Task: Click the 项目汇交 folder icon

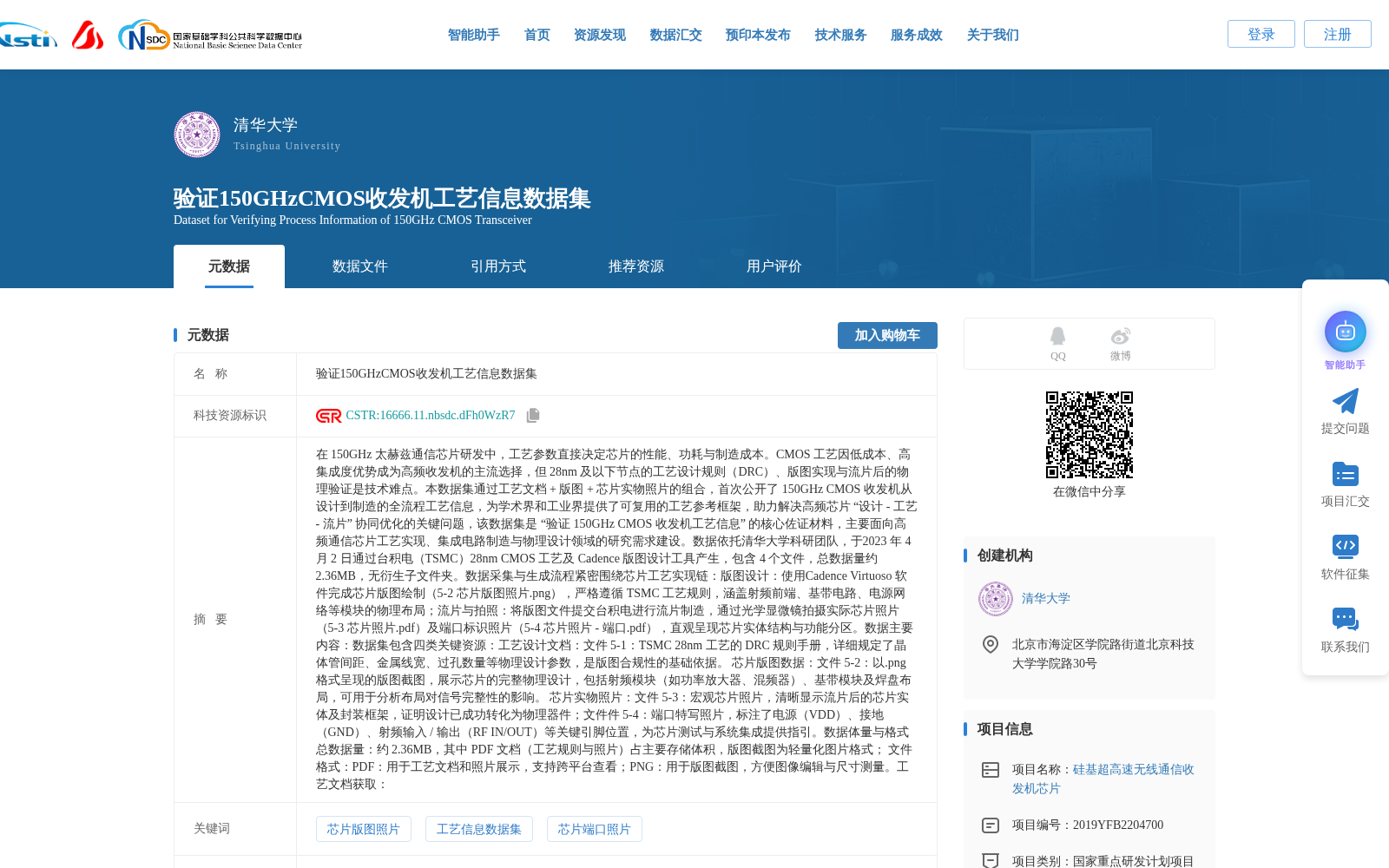Action: coord(1346,474)
